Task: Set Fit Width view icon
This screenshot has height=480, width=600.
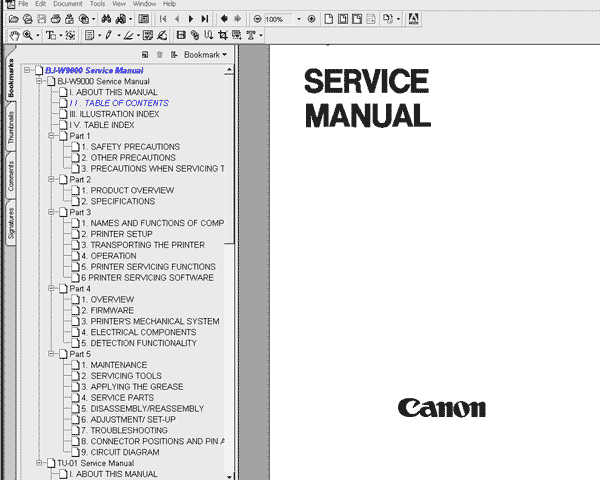Action: [357, 19]
